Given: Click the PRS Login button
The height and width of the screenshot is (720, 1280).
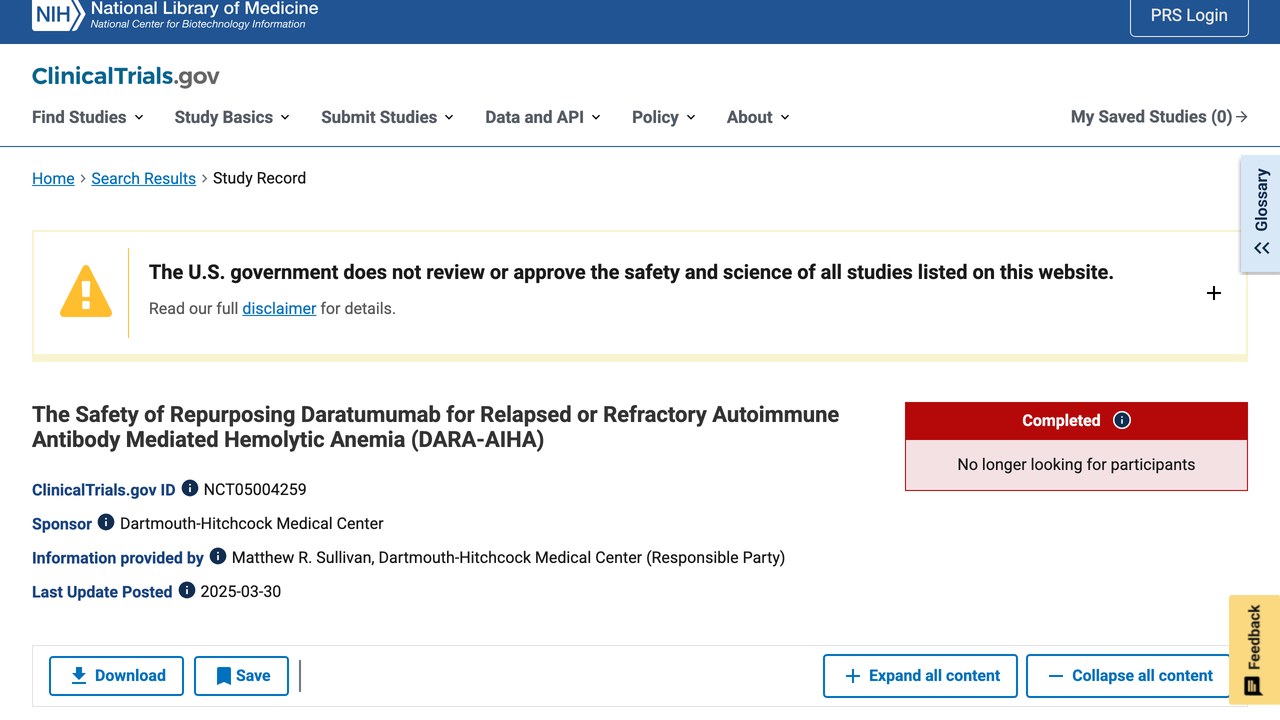Looking at the screenshot, I should click(x=1189, y=16).
